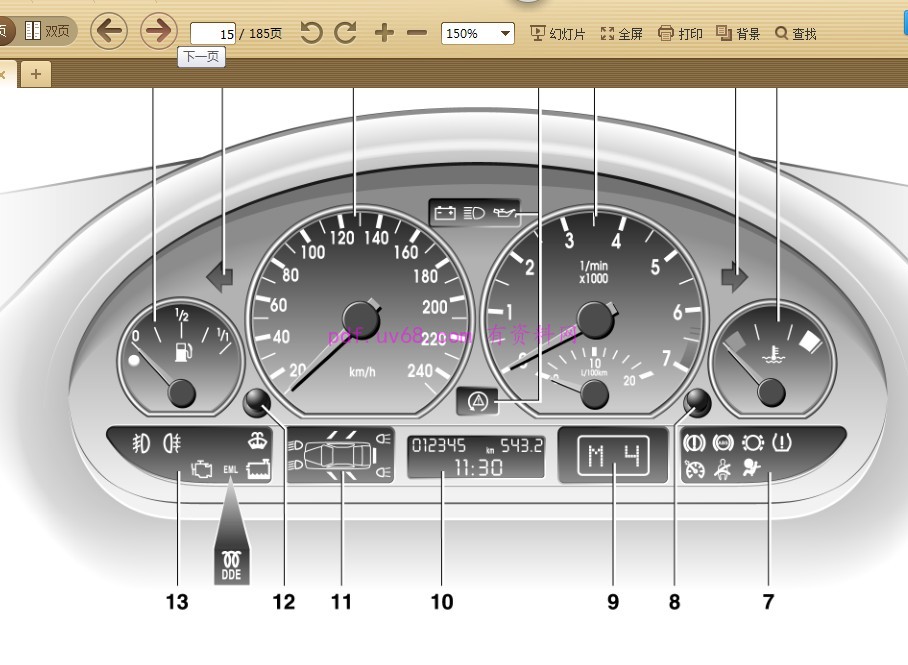The height and width of the screenshot is (665, 908).
Task: Enter 全屏 fullscreen mode
Action: point(621,33)
